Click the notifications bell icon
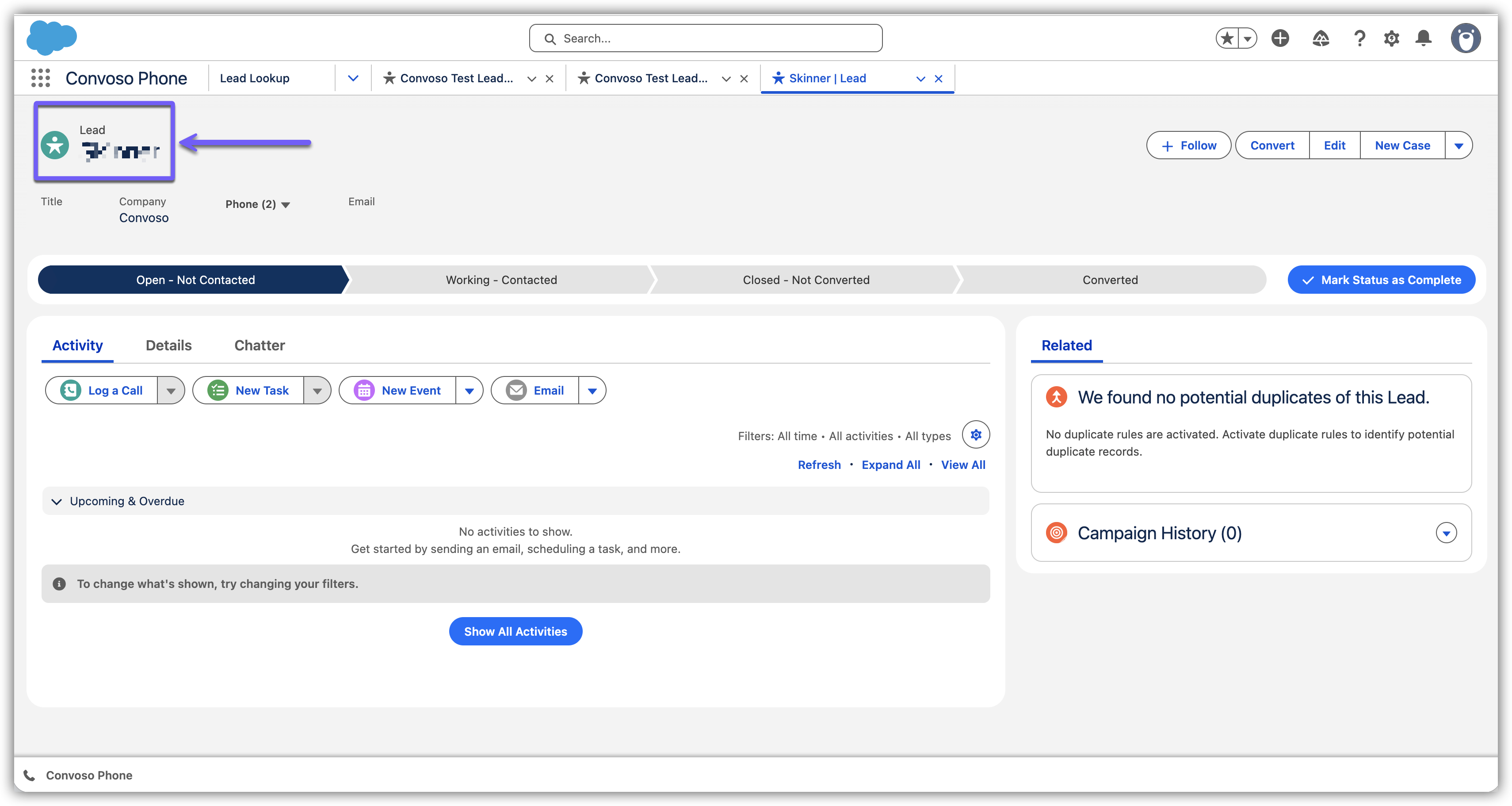 pyautogui.click(x=1424, y=39)
